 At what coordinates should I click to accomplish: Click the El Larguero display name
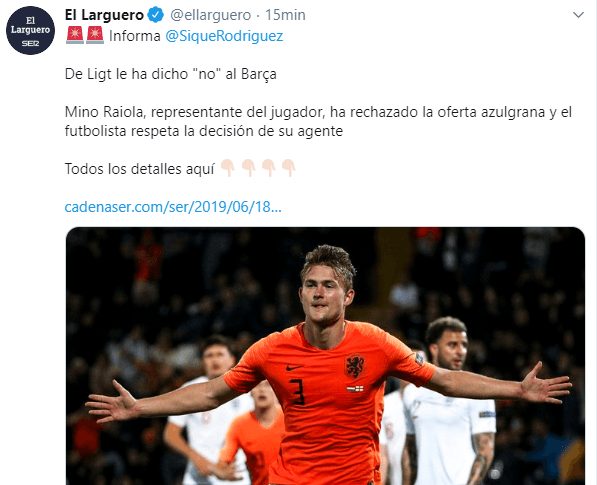(104, 15)
